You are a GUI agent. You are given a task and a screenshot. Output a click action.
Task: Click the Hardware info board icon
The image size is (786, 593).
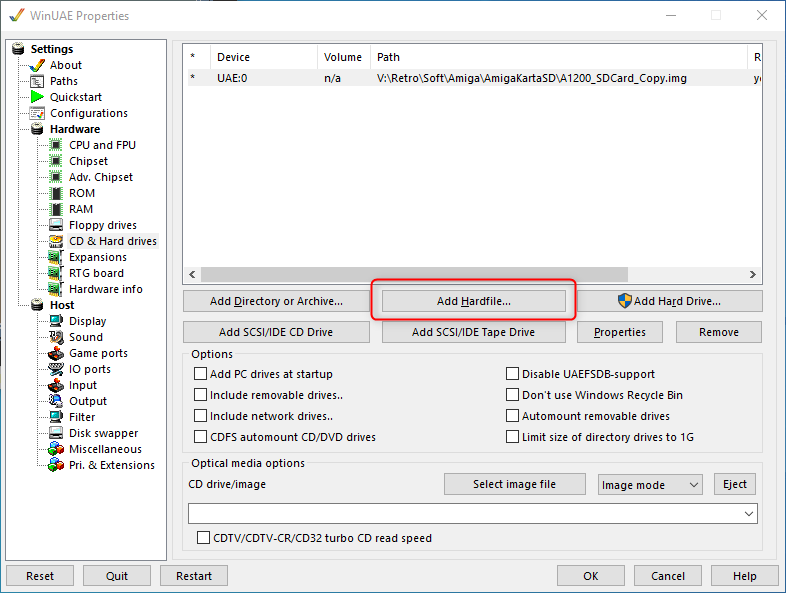56,289
